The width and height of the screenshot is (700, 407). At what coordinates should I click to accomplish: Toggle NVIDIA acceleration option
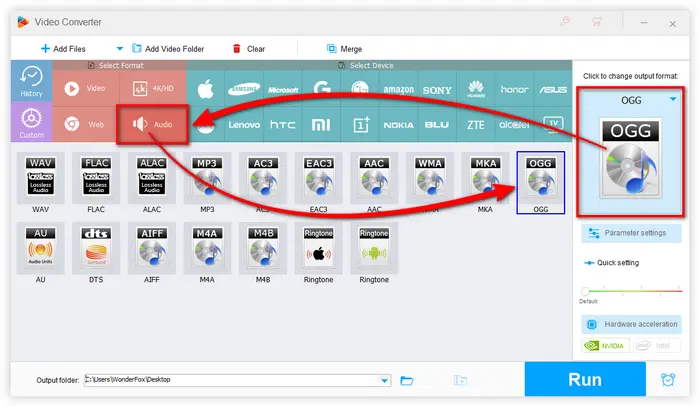[x=605, y=345]
